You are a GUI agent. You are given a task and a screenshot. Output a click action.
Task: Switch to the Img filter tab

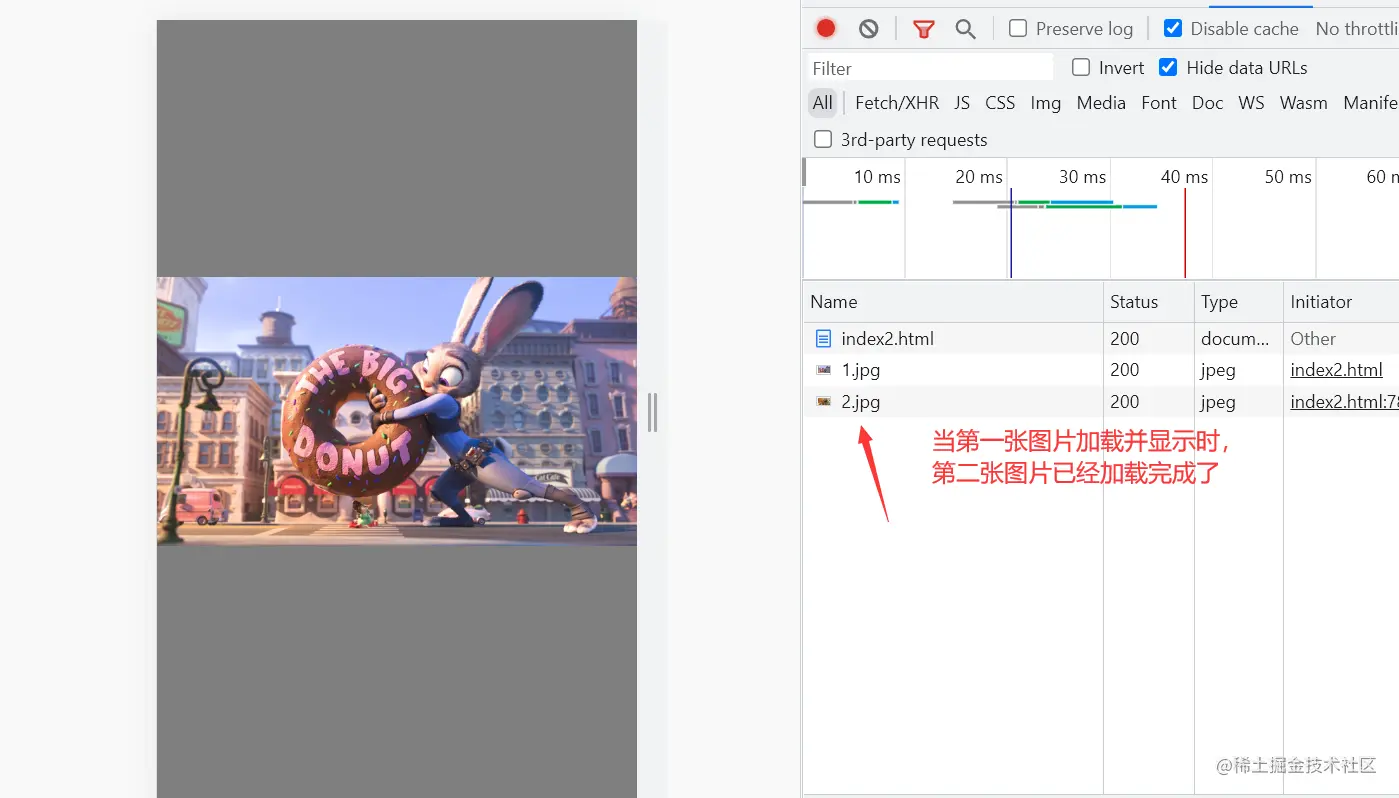[x=1045, y=102]
